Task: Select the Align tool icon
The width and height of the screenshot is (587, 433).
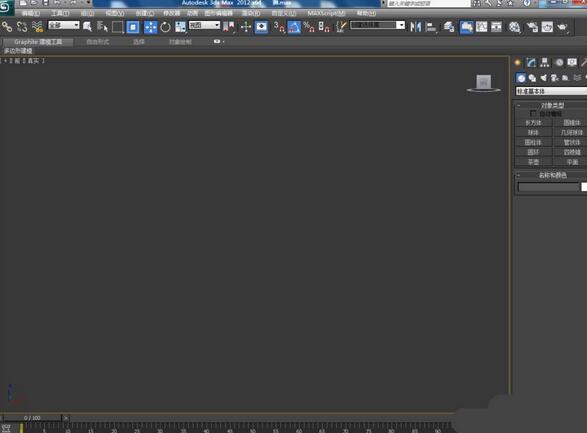Action: pyautogui.click(x=431, y=27)
